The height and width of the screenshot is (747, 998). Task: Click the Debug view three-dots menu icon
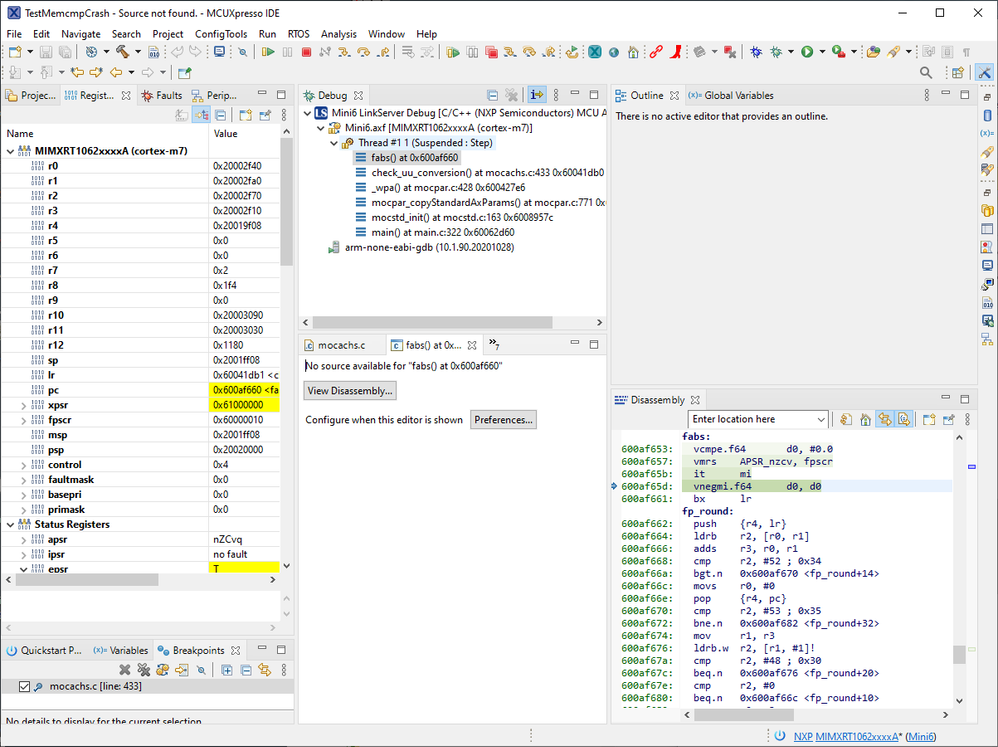(556, 95)
